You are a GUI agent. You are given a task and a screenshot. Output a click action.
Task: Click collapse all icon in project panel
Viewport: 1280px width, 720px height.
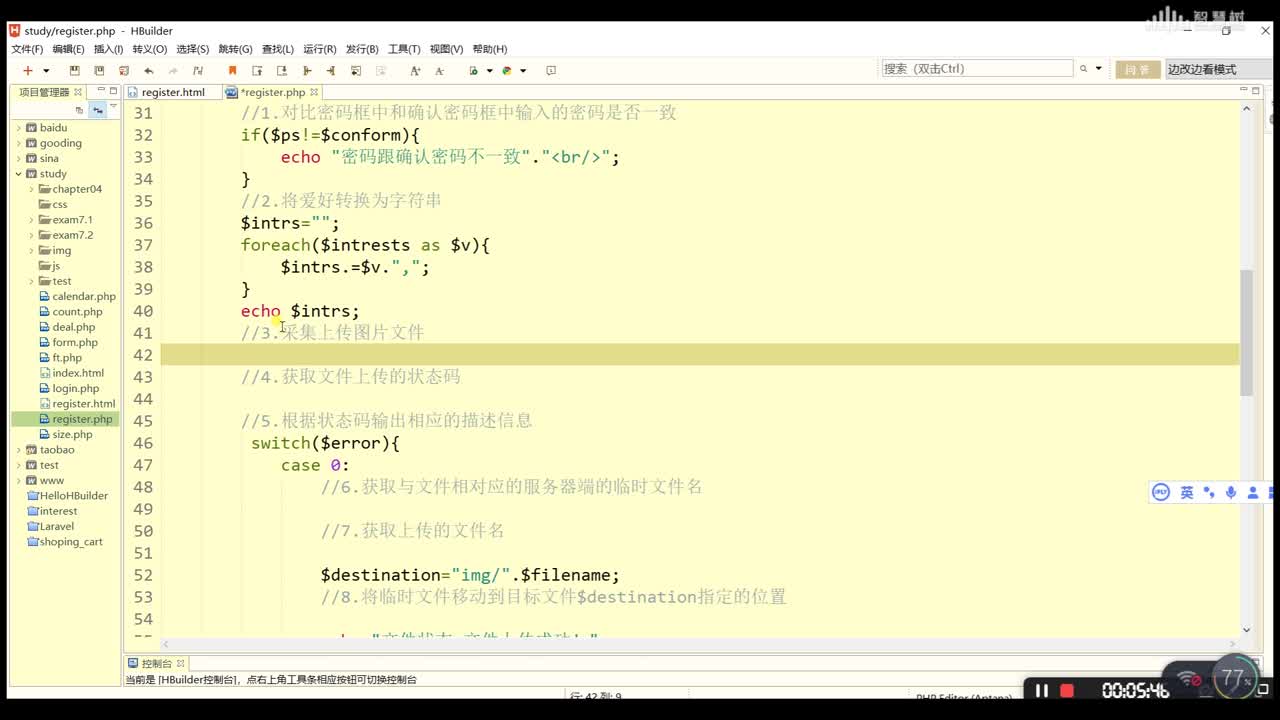pyautogui.click(x=79, y=110)
